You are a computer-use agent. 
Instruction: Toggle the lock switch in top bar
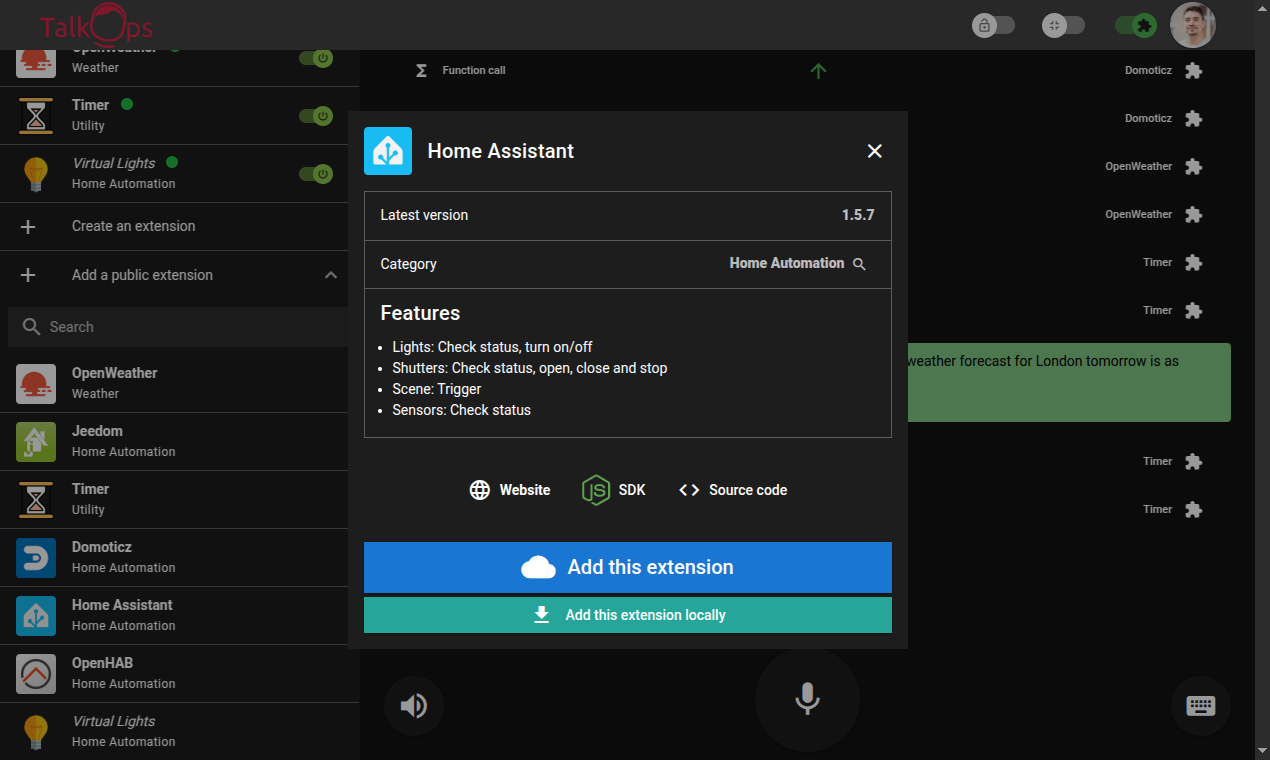993,25
